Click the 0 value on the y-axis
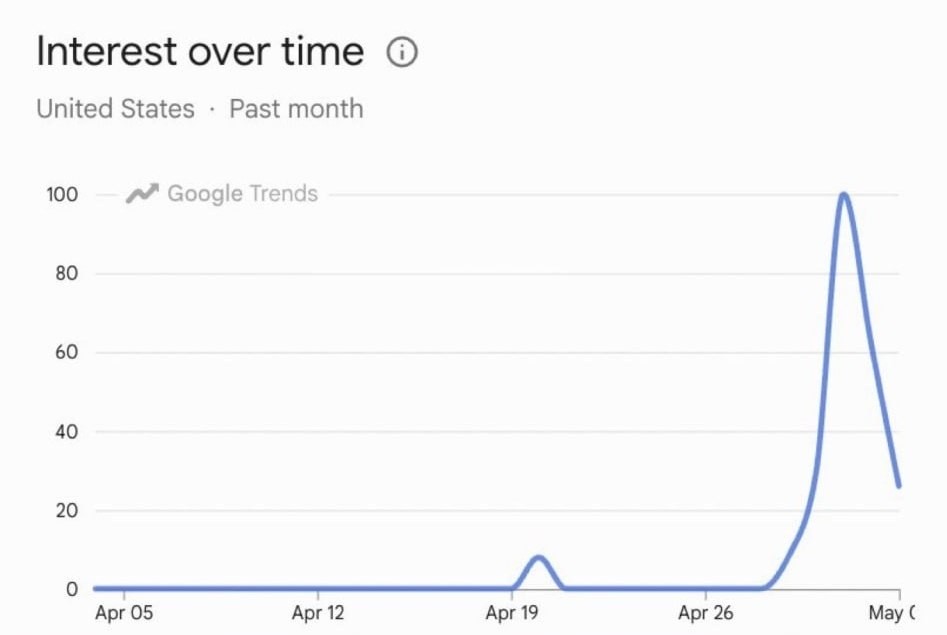Image resolution: width=947 pixels, height=635 pixels. coord(72,589)
